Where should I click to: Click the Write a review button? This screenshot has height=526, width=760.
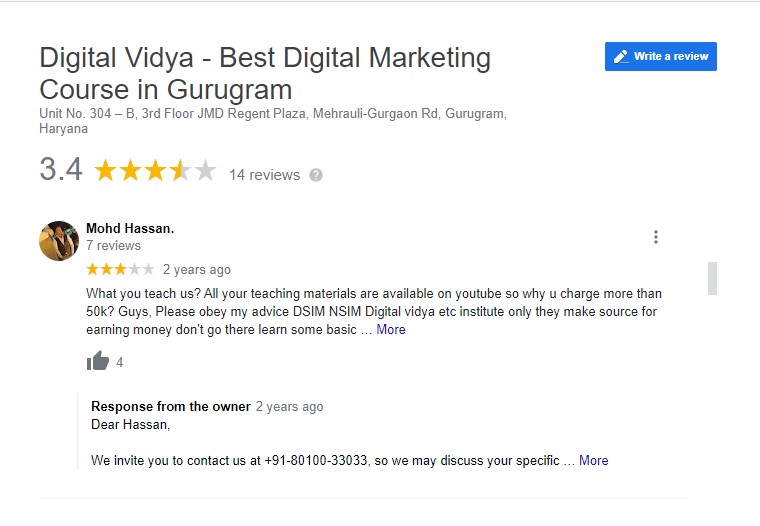661,56
